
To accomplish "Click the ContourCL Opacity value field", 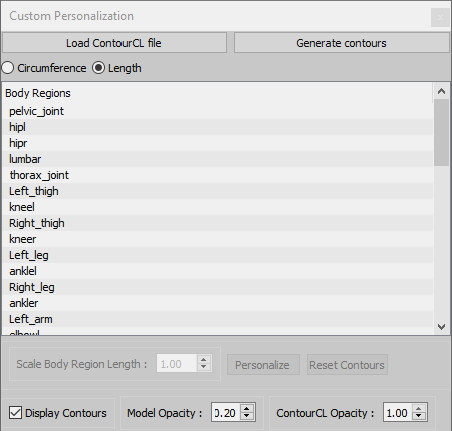I will click(x=397, y=413).
